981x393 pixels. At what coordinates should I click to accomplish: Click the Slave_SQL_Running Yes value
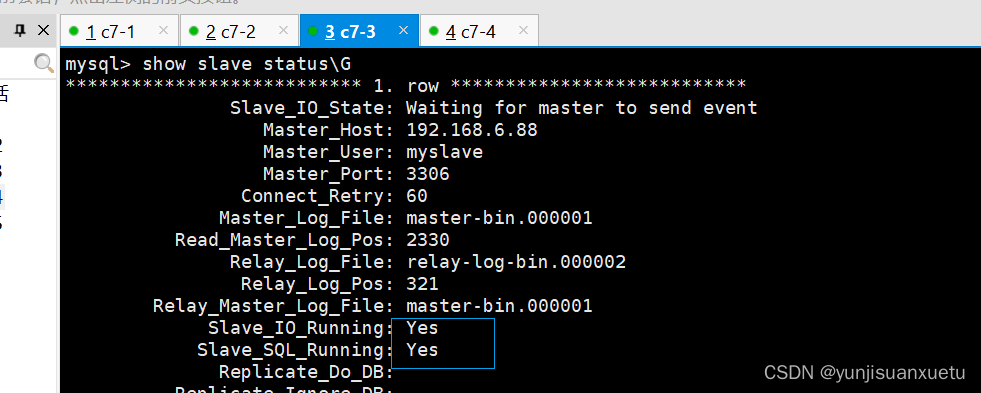(x=422, y=349)
